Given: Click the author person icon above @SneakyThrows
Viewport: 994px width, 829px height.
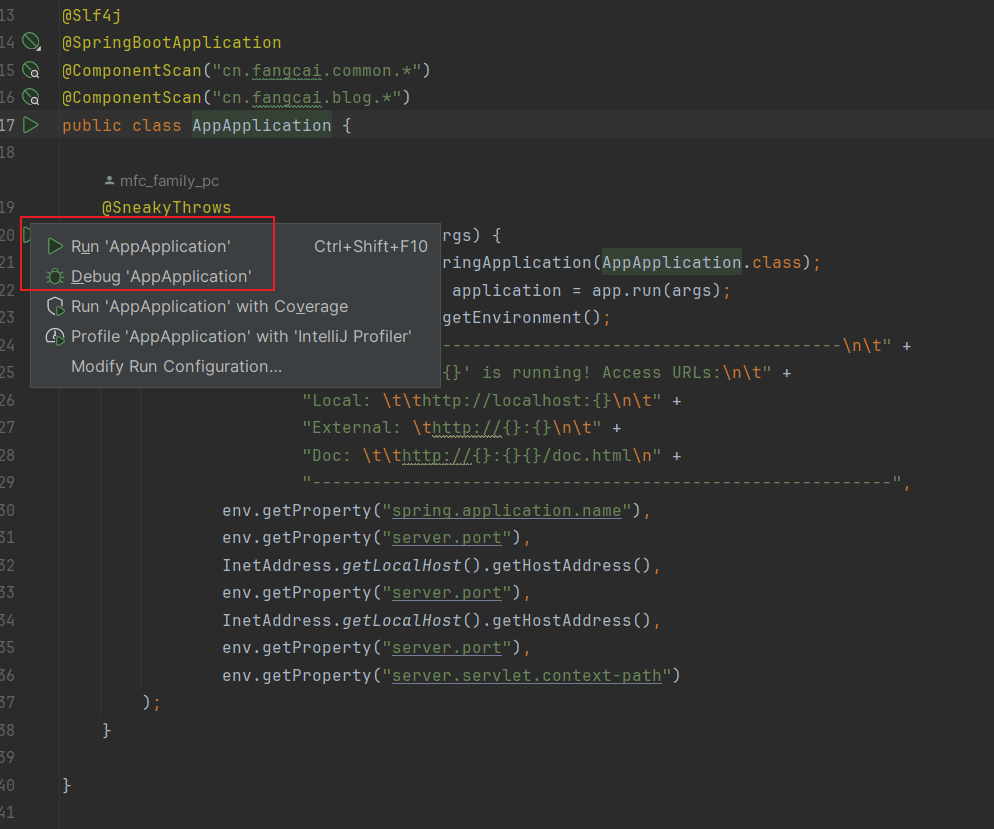Looking at the screenshot, I should coord(110,181).
